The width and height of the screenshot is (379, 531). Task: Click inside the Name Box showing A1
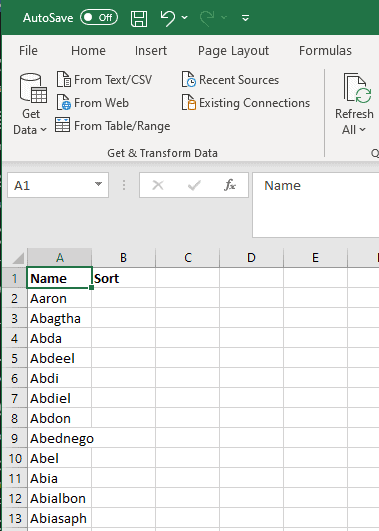pyautogui.click(x=51, y=185)
